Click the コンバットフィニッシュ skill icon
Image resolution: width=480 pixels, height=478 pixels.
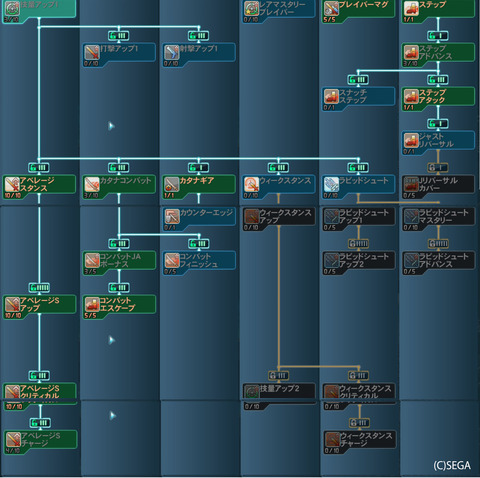[172, 260]
